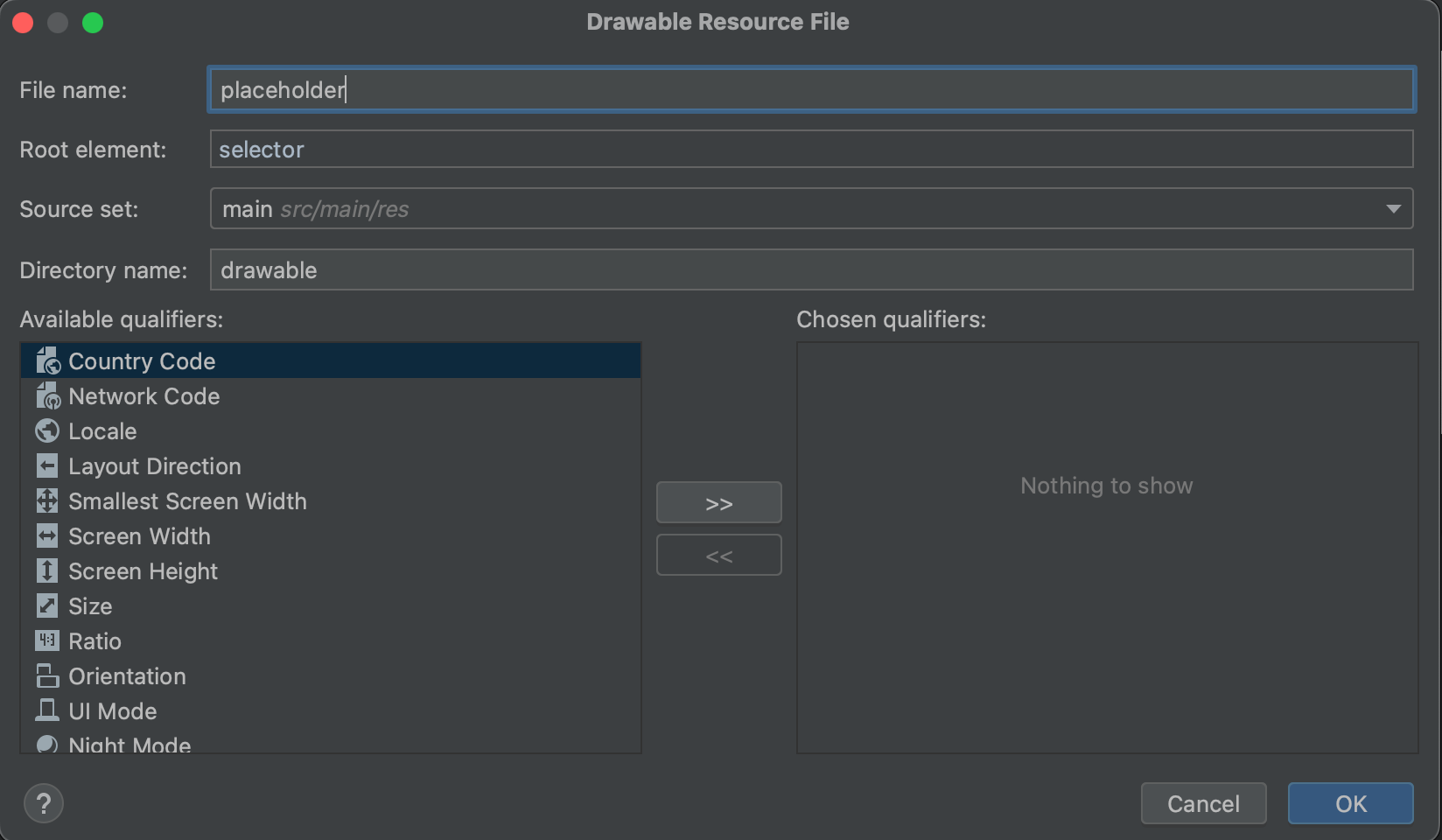Select the Orientation qualifier label

tap(127, 676)
